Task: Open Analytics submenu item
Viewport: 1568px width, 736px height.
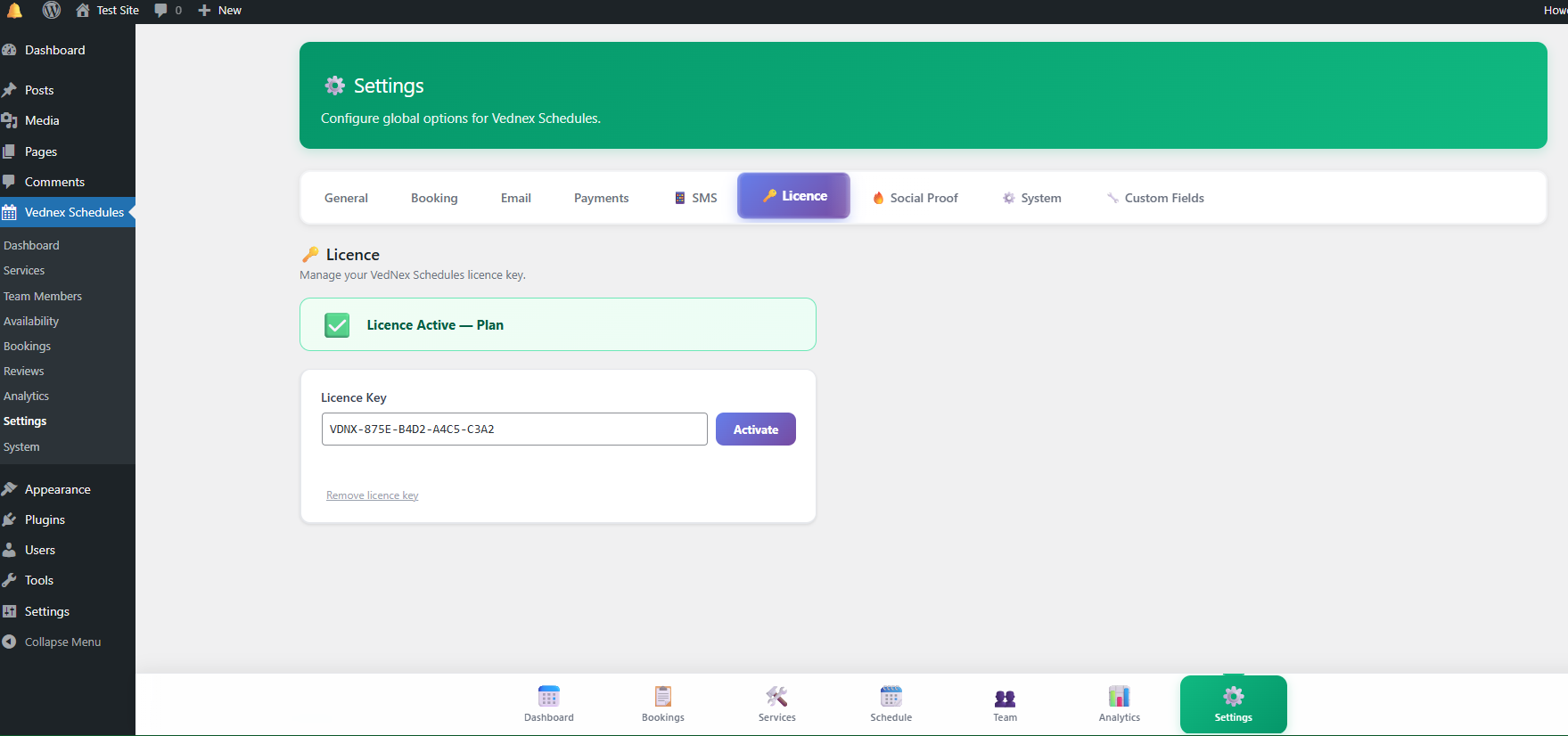Action: point(27,396)
